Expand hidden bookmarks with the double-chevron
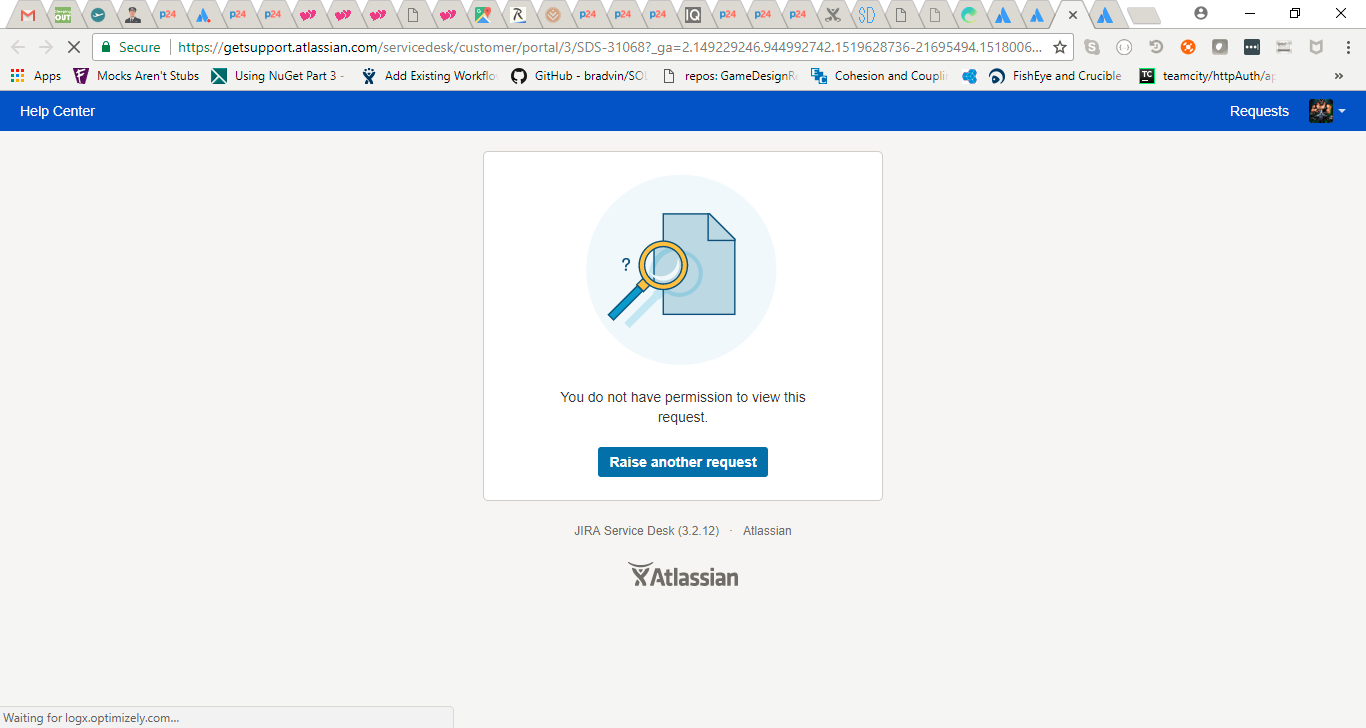This screenshot has width=1366, height=728. 1339,75
